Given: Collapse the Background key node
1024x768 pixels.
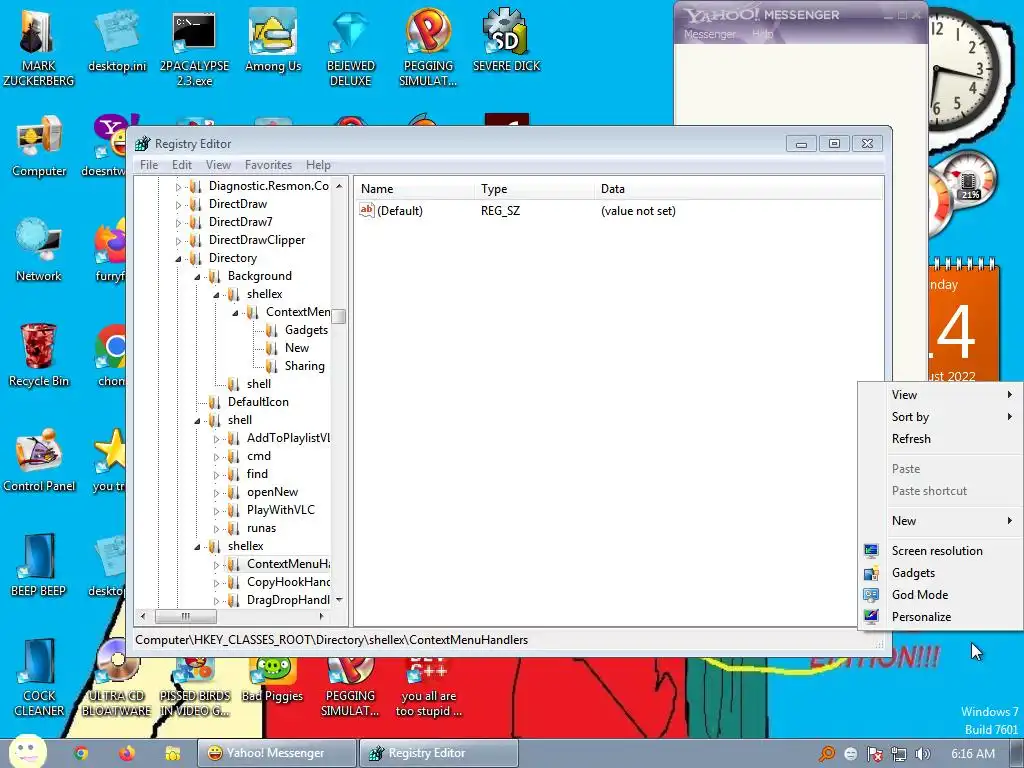Looking at the screenshot, I should 197,277.
